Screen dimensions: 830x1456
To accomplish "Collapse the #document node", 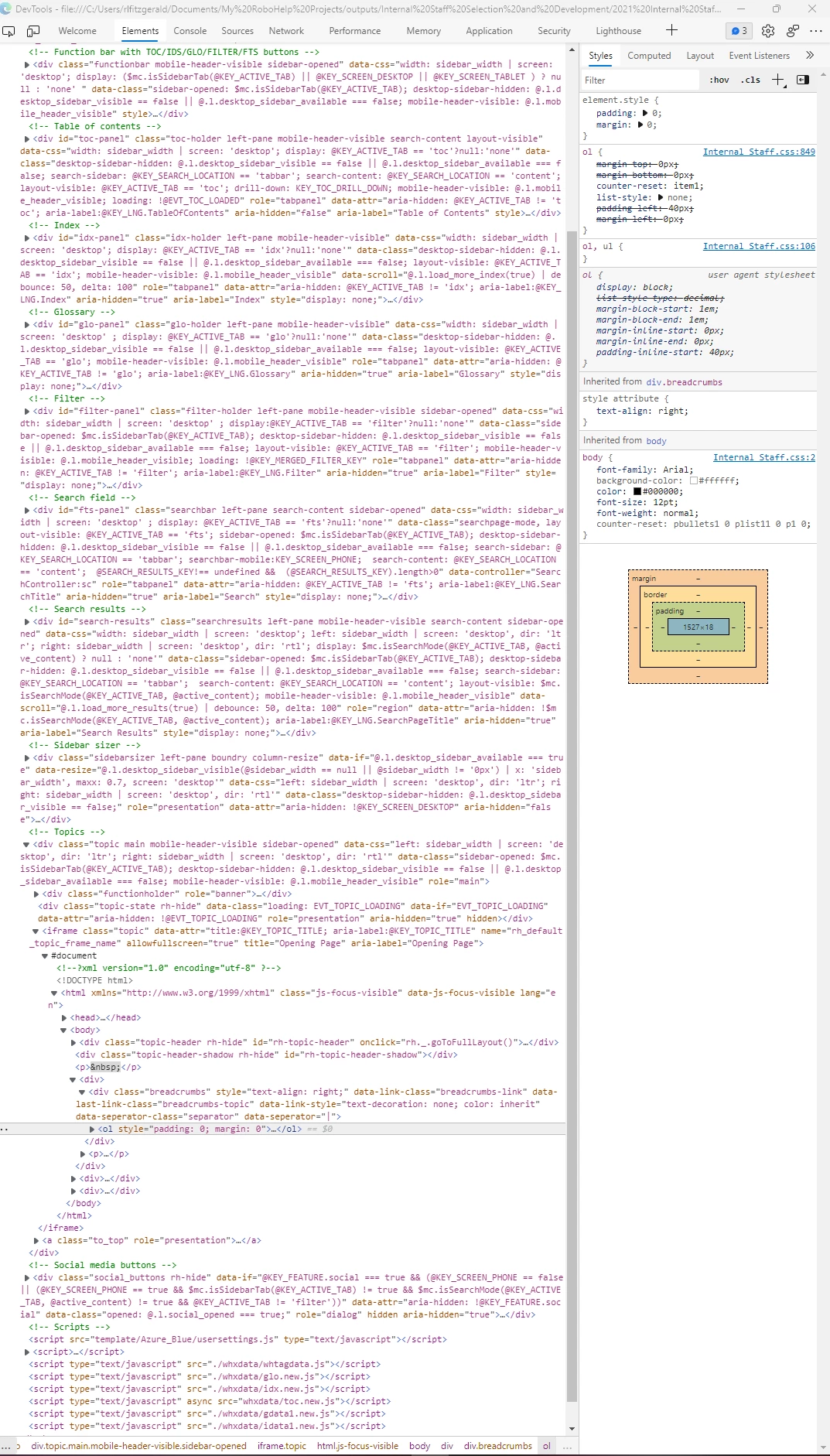I will (45, 956).
